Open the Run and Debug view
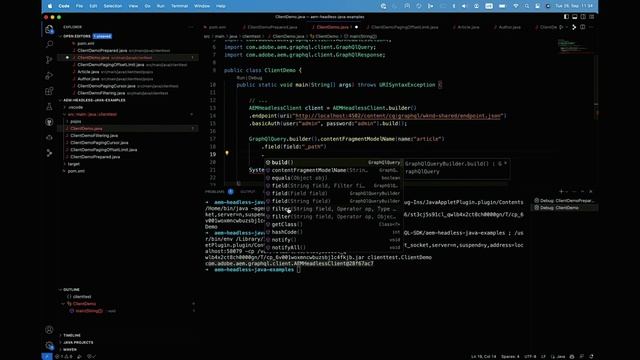The height and width of the screenshot is (360, 640). point(49,76)
